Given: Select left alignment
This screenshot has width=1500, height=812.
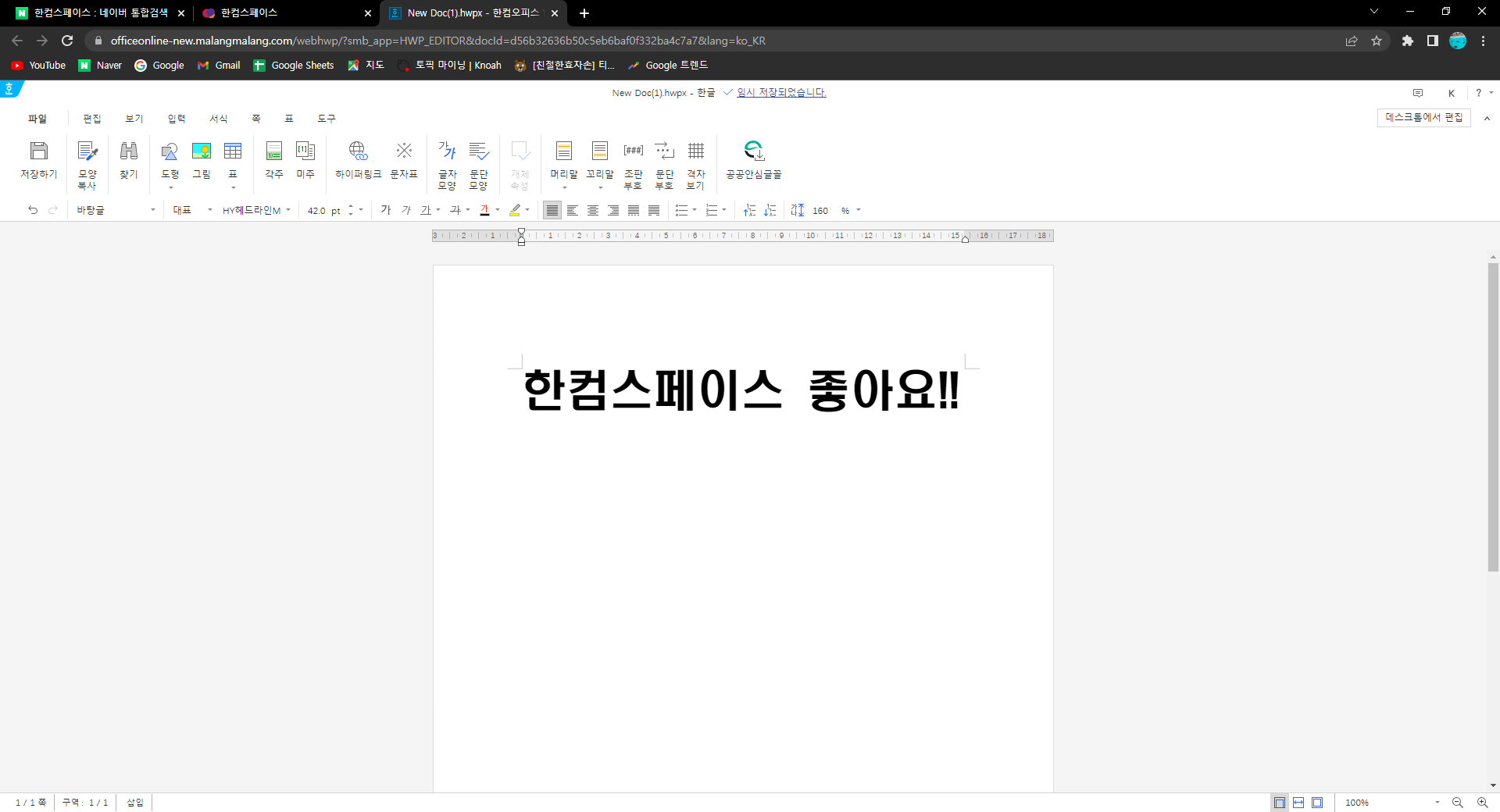Looking at the screenshot, I should point(573,210).
